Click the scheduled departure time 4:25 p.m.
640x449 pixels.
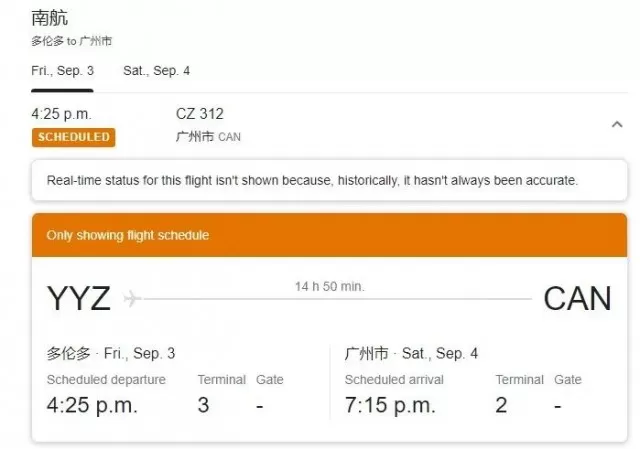[92, 405]
